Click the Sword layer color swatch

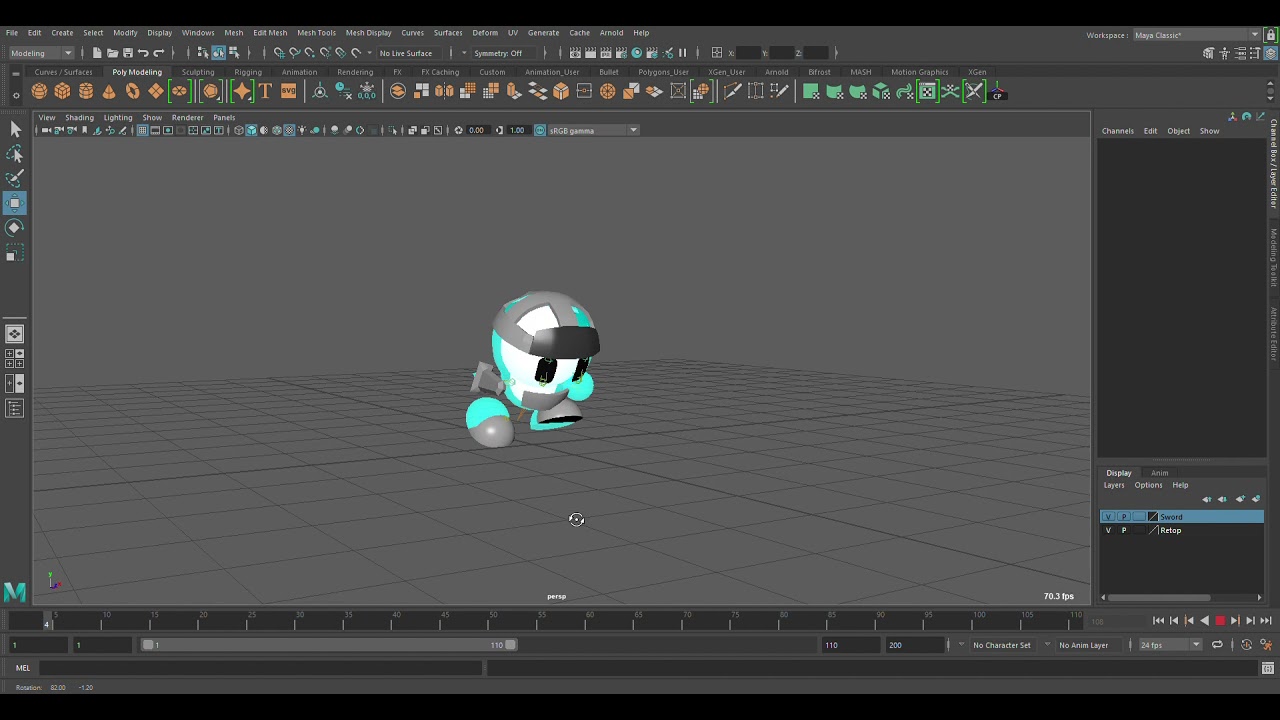click(x=1153, y=517)
